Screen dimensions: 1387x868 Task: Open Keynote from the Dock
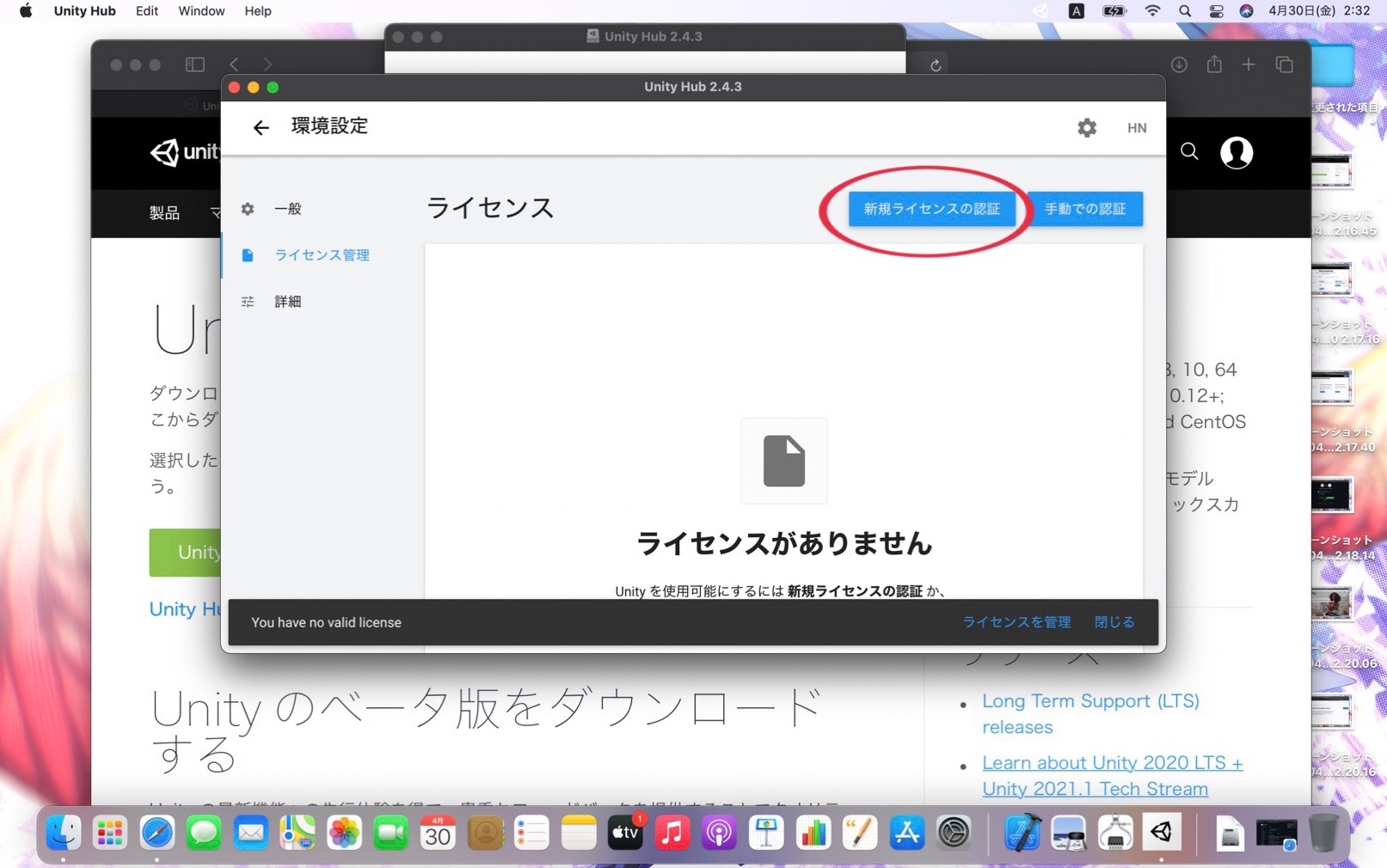point(766,833)
